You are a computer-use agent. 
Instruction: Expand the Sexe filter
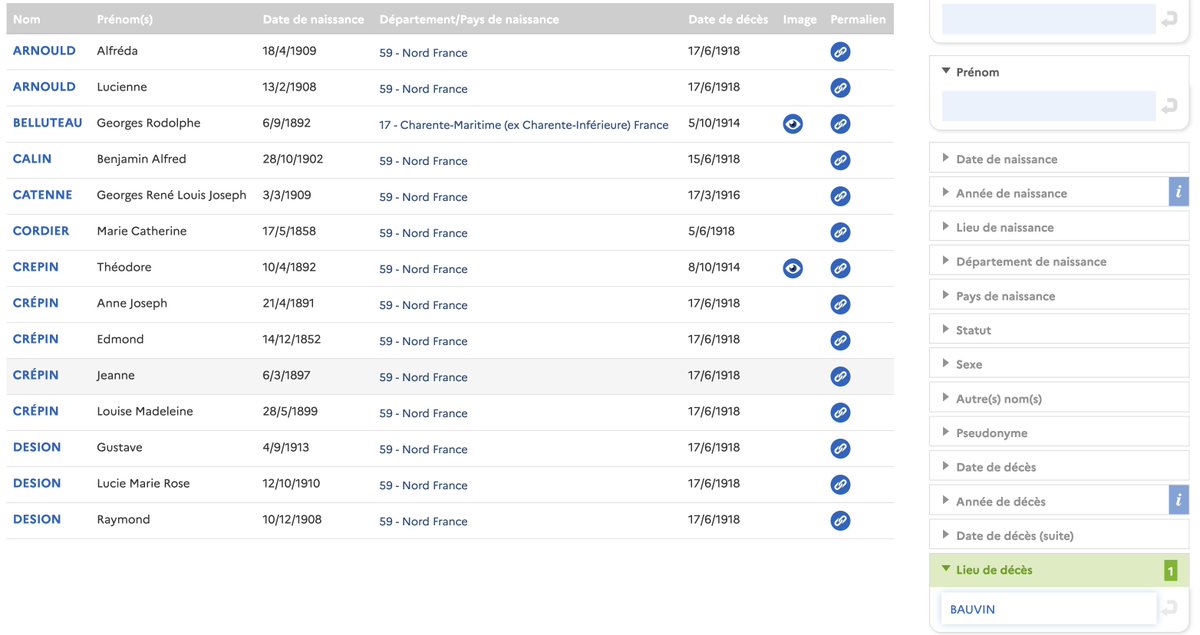(x=1059, y=364)
